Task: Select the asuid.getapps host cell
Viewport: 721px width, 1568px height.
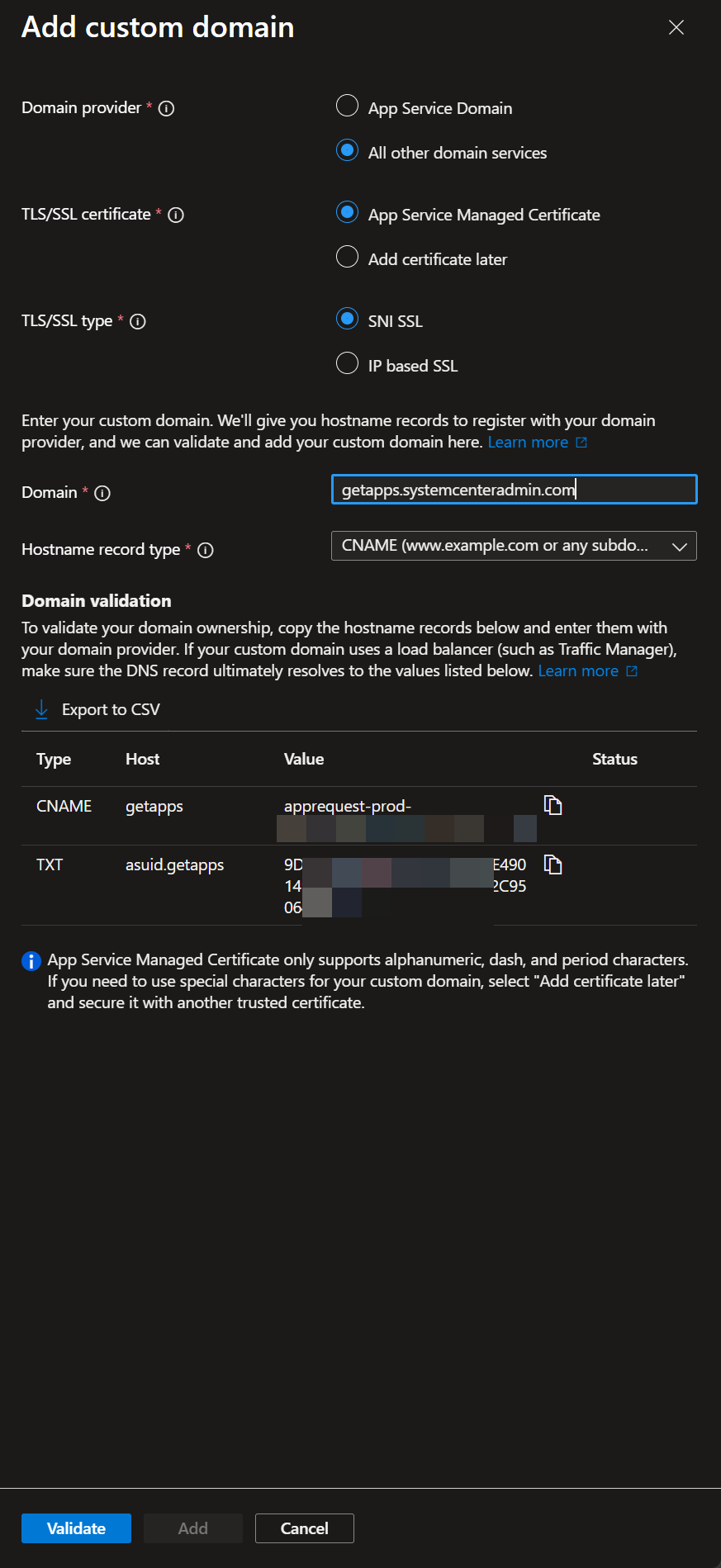Action: coord(174,865)
